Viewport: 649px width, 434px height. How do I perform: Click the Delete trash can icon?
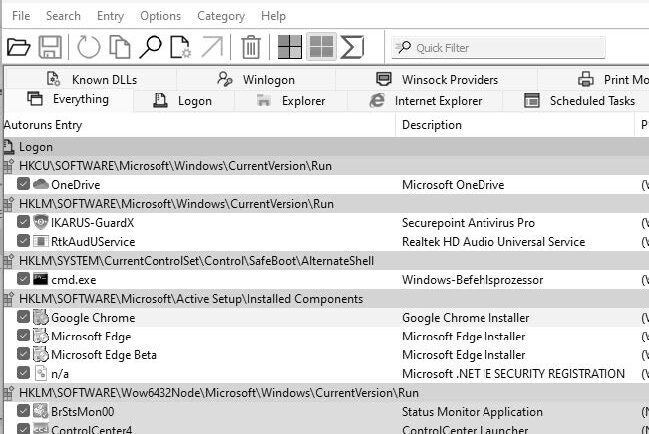251,47
